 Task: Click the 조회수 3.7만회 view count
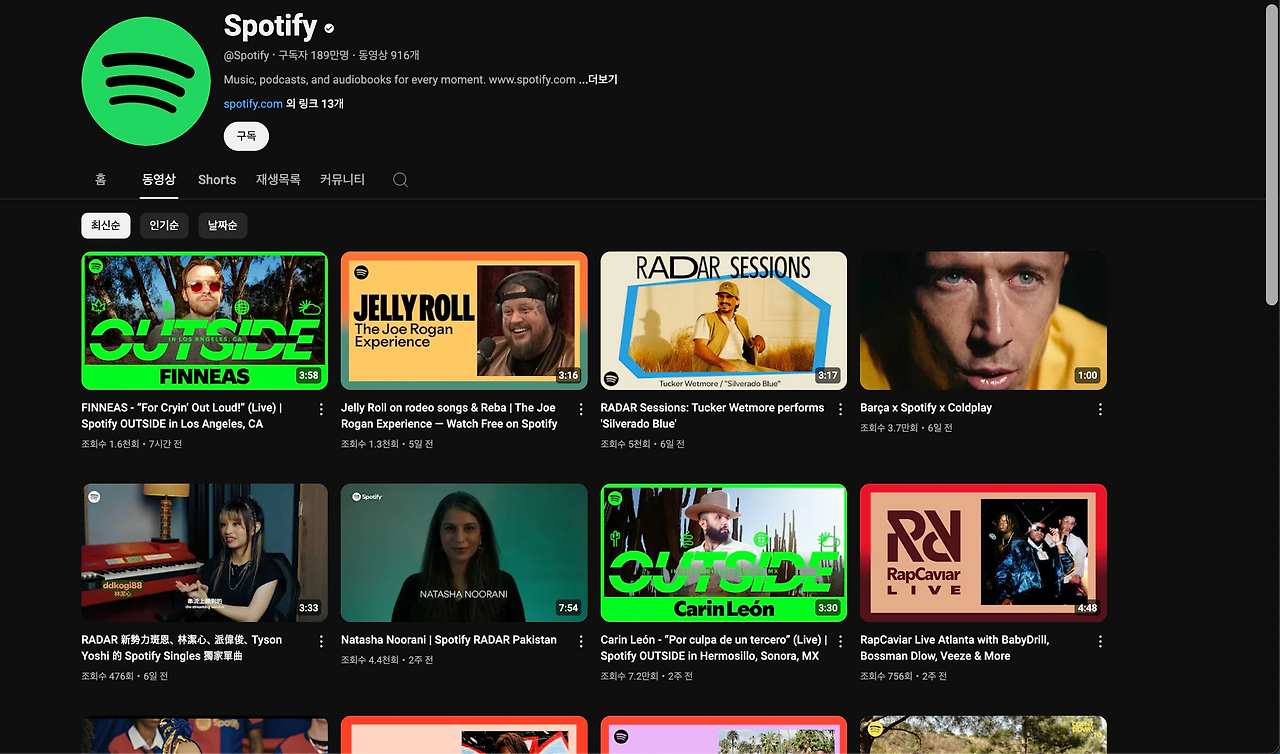point(889,428)
